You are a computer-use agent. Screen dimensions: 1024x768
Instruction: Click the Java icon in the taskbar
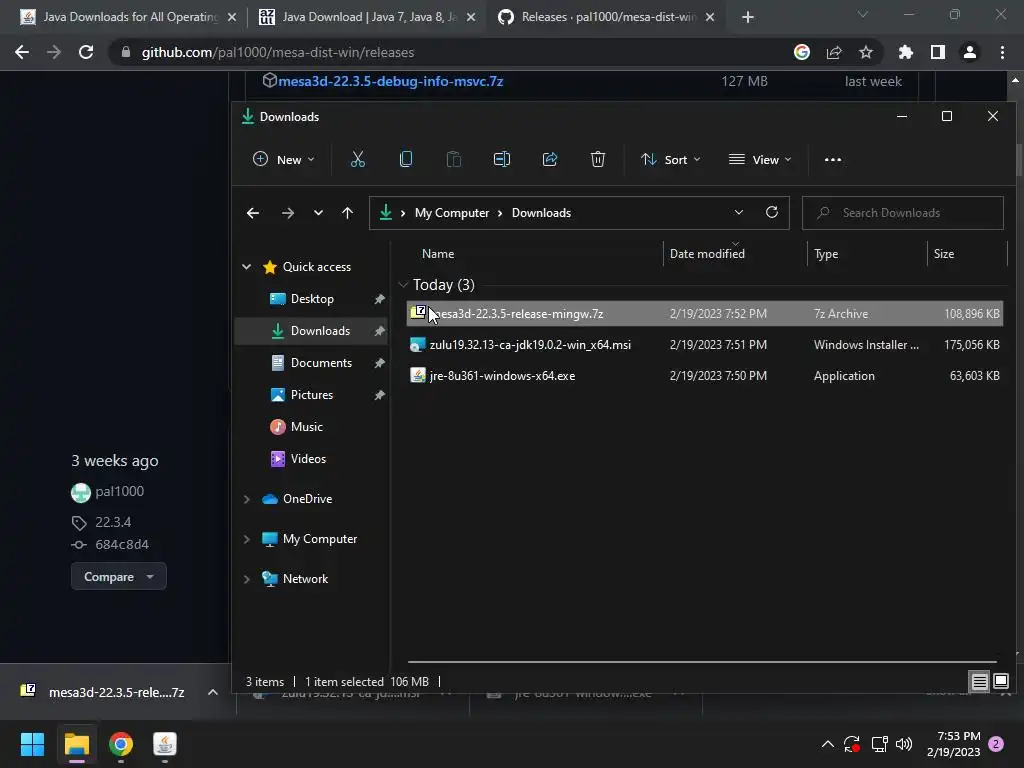pyautogui.click(x=165, y=744)
